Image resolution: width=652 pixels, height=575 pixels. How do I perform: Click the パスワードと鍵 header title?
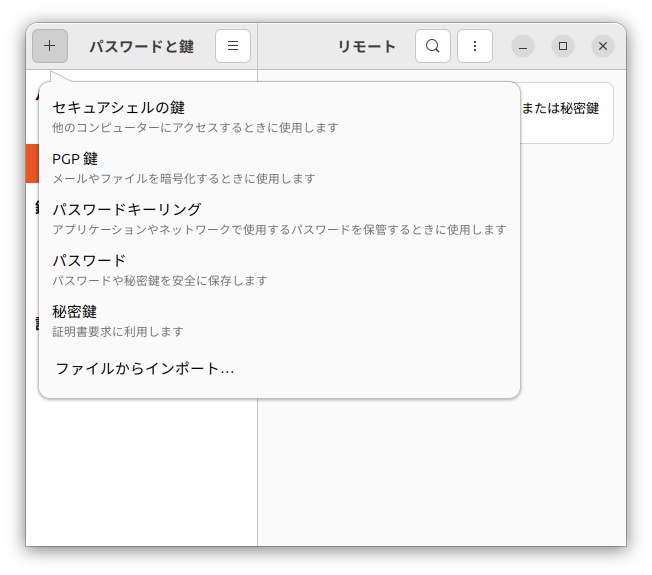point(141,46)
